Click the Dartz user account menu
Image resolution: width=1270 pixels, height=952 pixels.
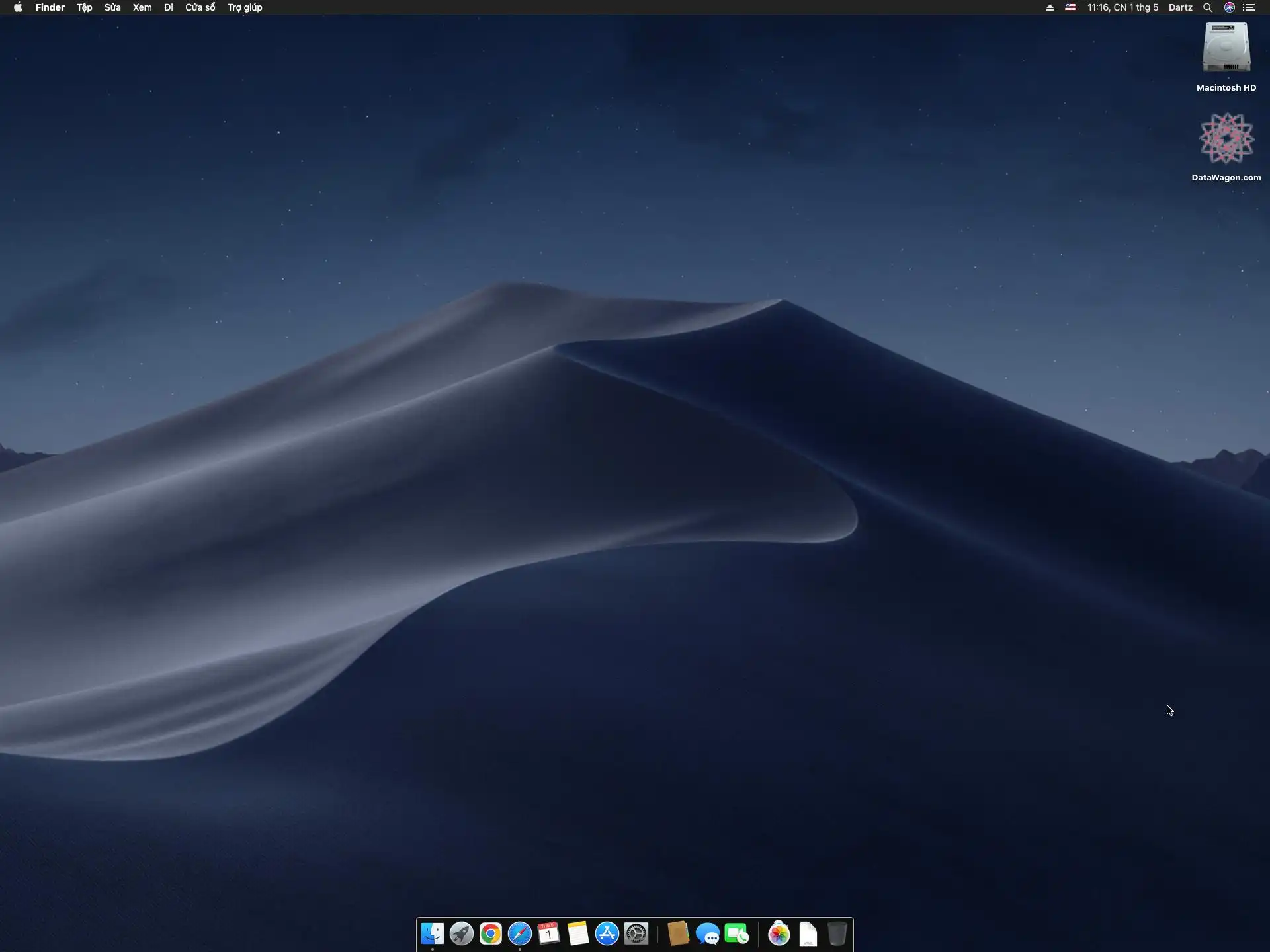tap(1180, 7)
